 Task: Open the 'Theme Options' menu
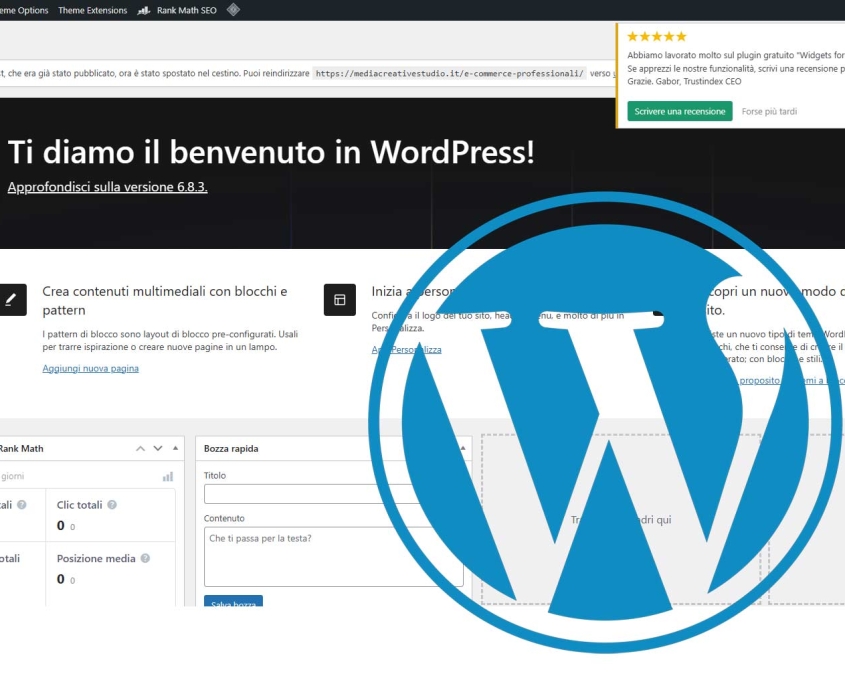25,10
